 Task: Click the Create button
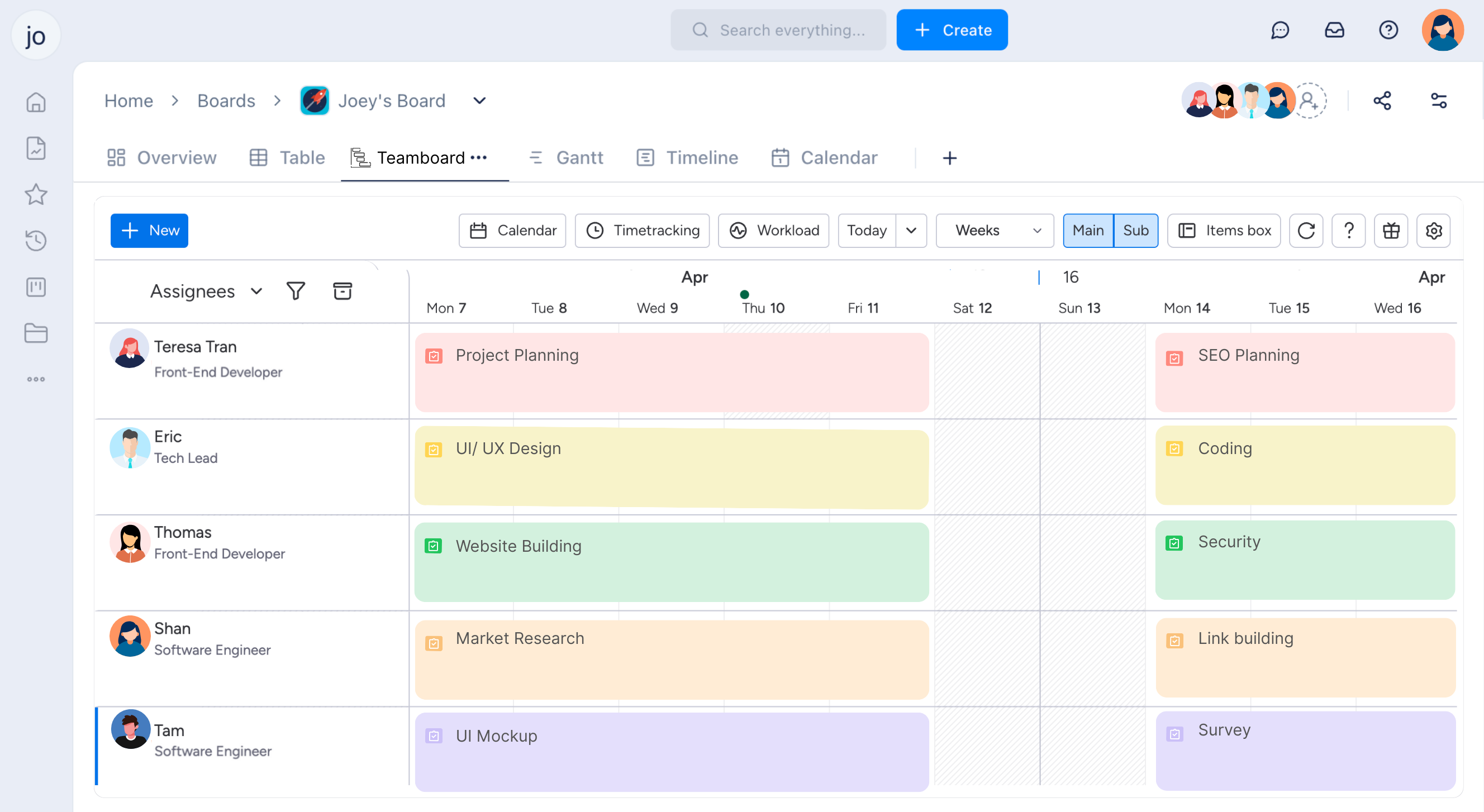pyautogui.click(x=952, y=30)
